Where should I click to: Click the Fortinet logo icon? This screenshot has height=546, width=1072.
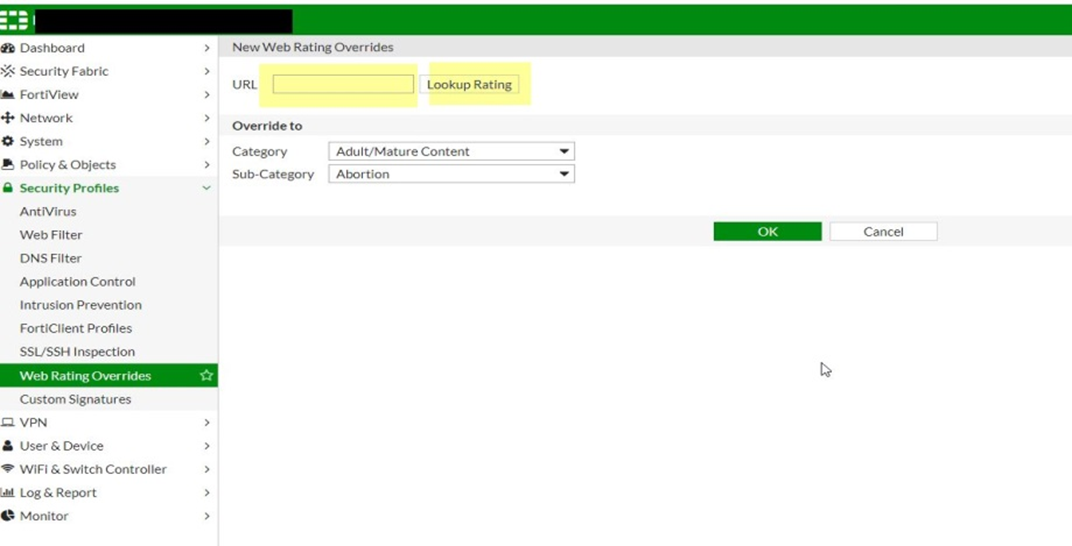[15, 20]
